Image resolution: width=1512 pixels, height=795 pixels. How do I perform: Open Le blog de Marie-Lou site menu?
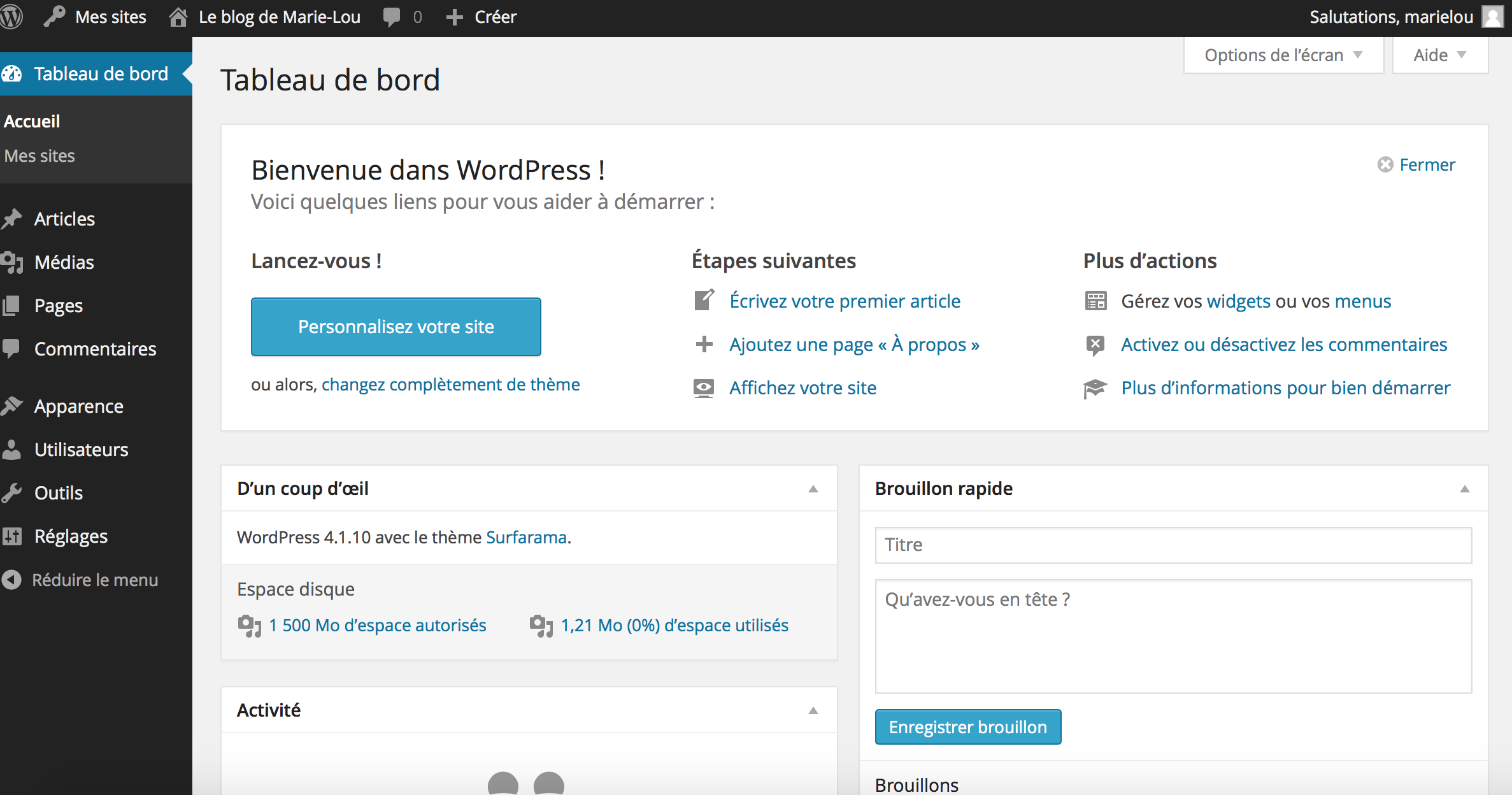pos(280,17)
